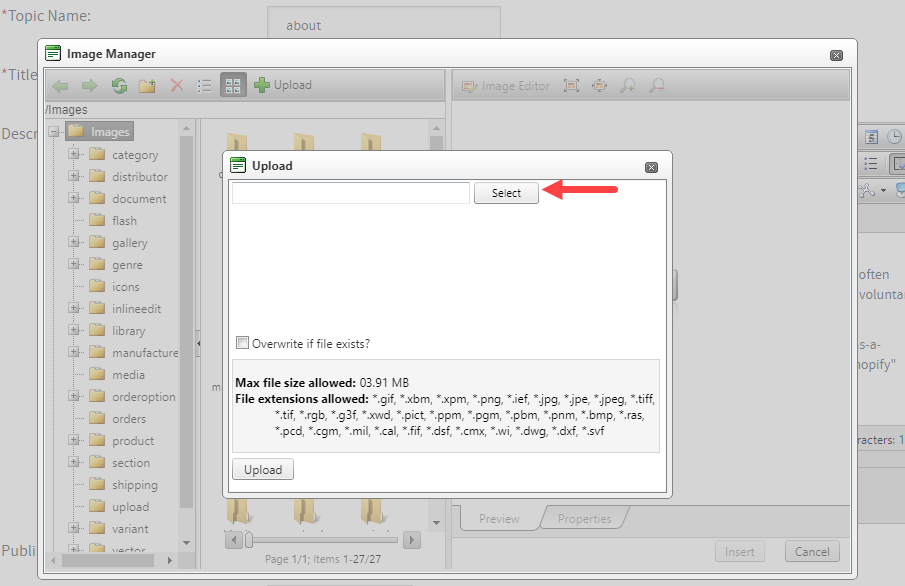Open the Preview tab
This screenshot has width=905, height=586.
pyautogui.click(x=501, y=518)
